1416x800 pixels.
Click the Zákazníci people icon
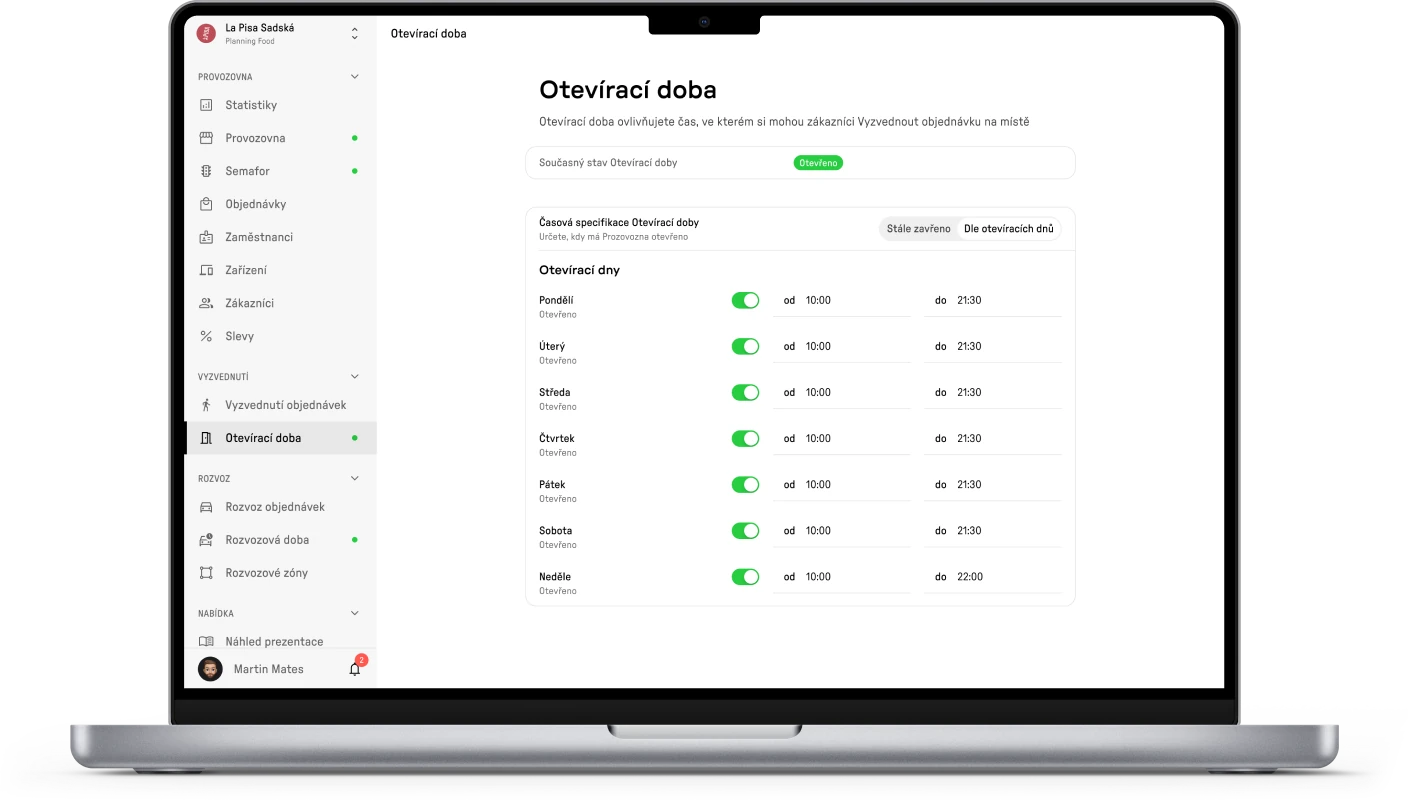click(x=206, y=303)
